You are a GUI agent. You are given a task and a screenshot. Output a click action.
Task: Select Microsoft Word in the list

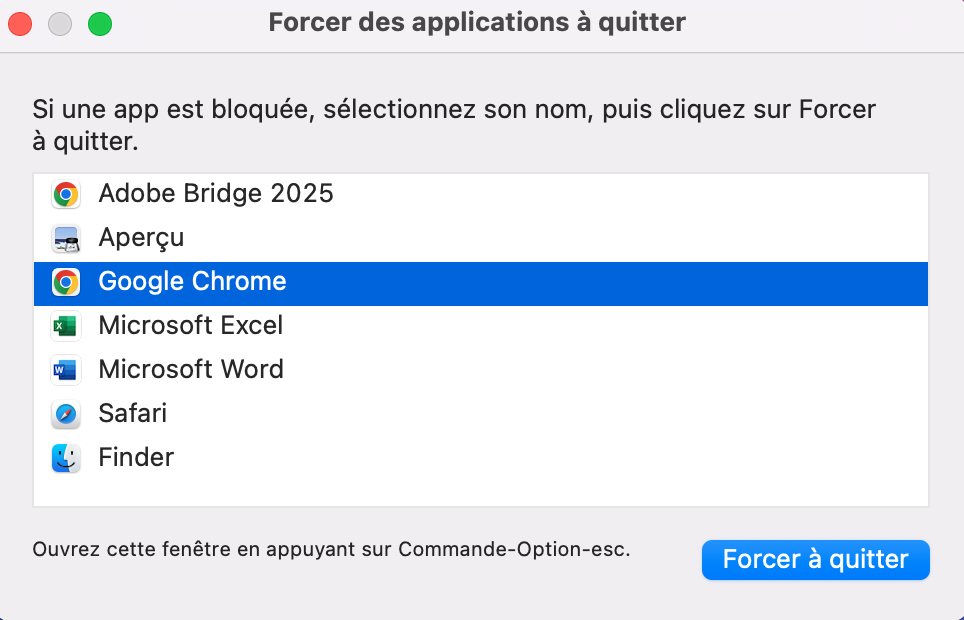[191, 370]
